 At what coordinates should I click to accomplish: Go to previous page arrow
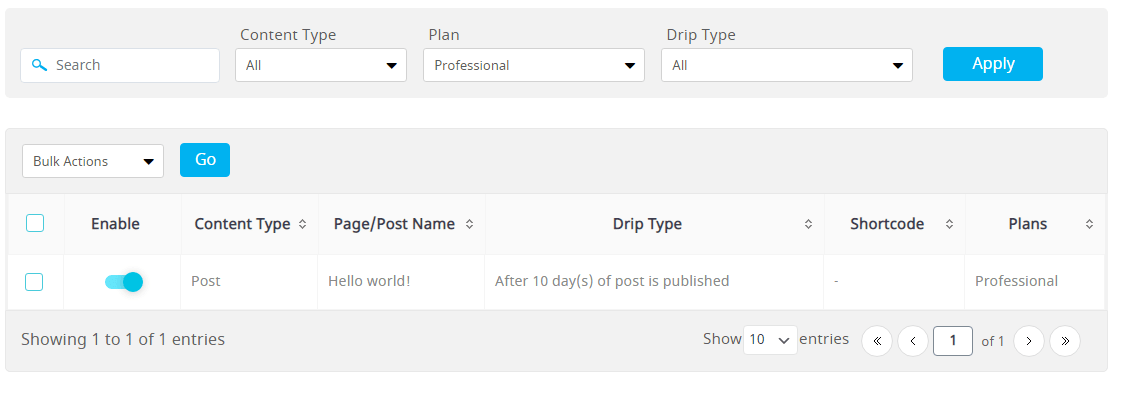click(913, 341)
